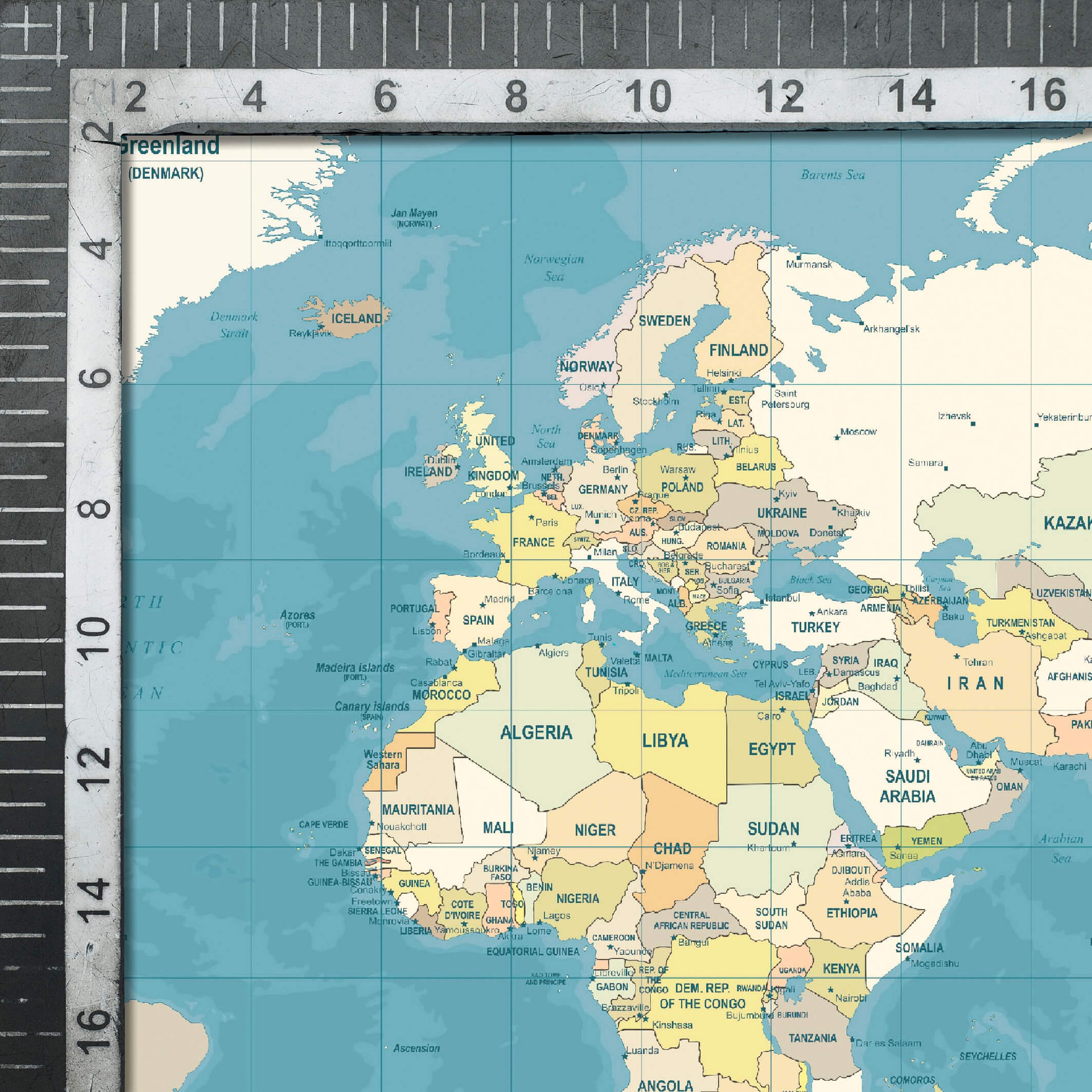Click the Murmansk city label
The height and width of the screenshot is (1092, 1092).
click(809, 264)
